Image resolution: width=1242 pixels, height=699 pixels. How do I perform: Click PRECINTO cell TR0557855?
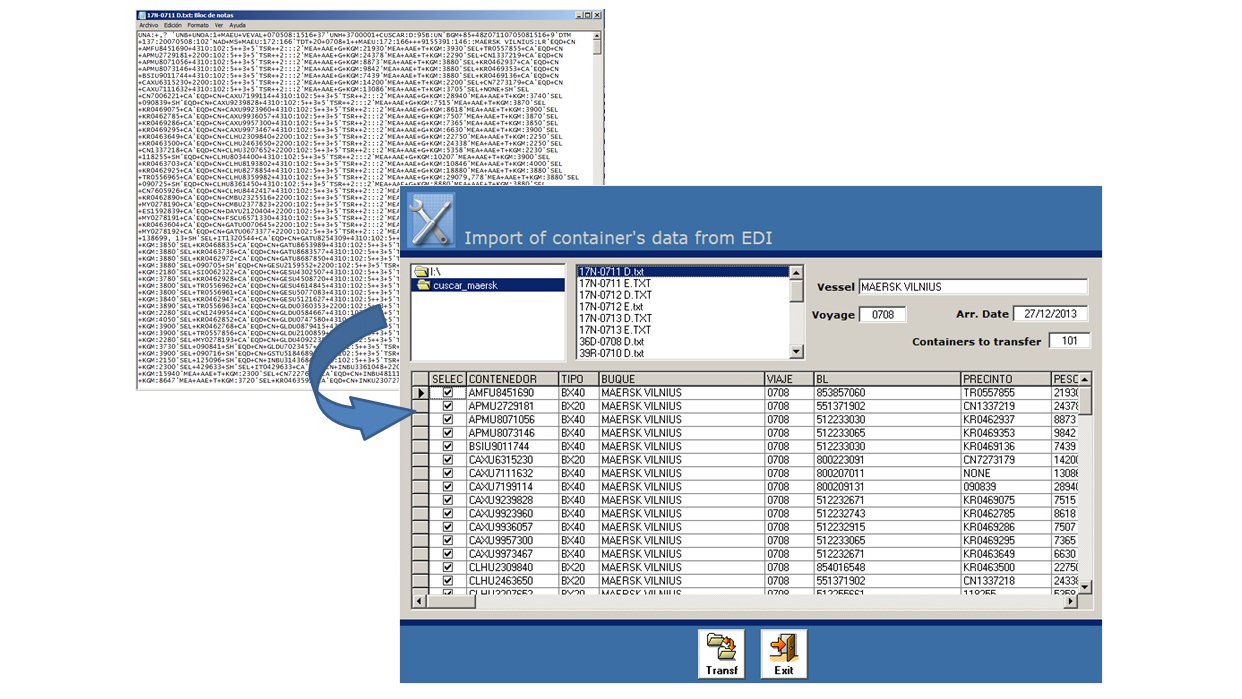(x=1005, y=393)
